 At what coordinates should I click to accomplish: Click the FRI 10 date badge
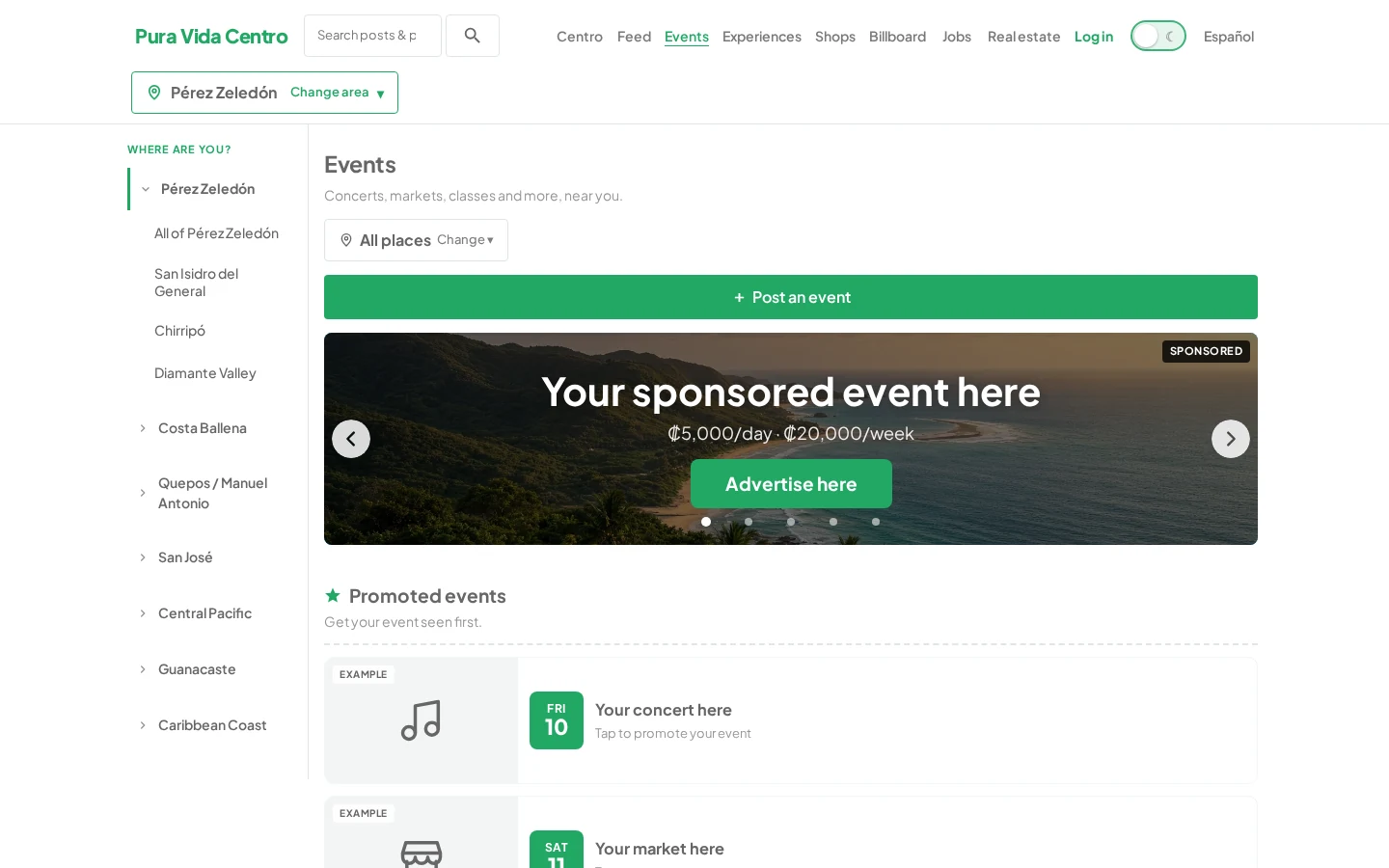[557, 720]
